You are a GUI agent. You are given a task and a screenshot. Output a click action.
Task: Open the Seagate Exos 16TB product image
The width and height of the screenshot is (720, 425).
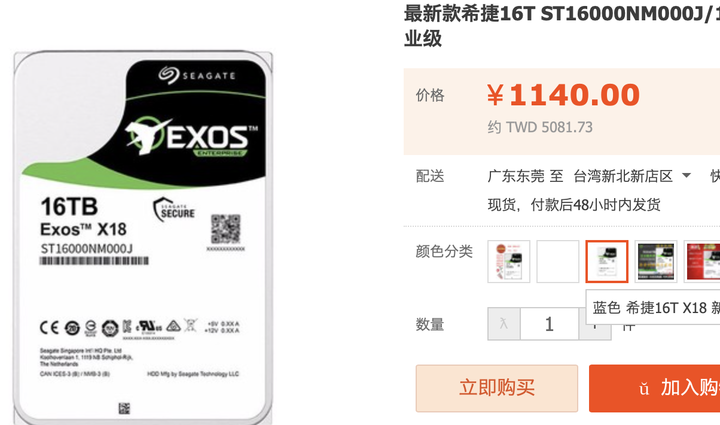[x=143, y=237]
